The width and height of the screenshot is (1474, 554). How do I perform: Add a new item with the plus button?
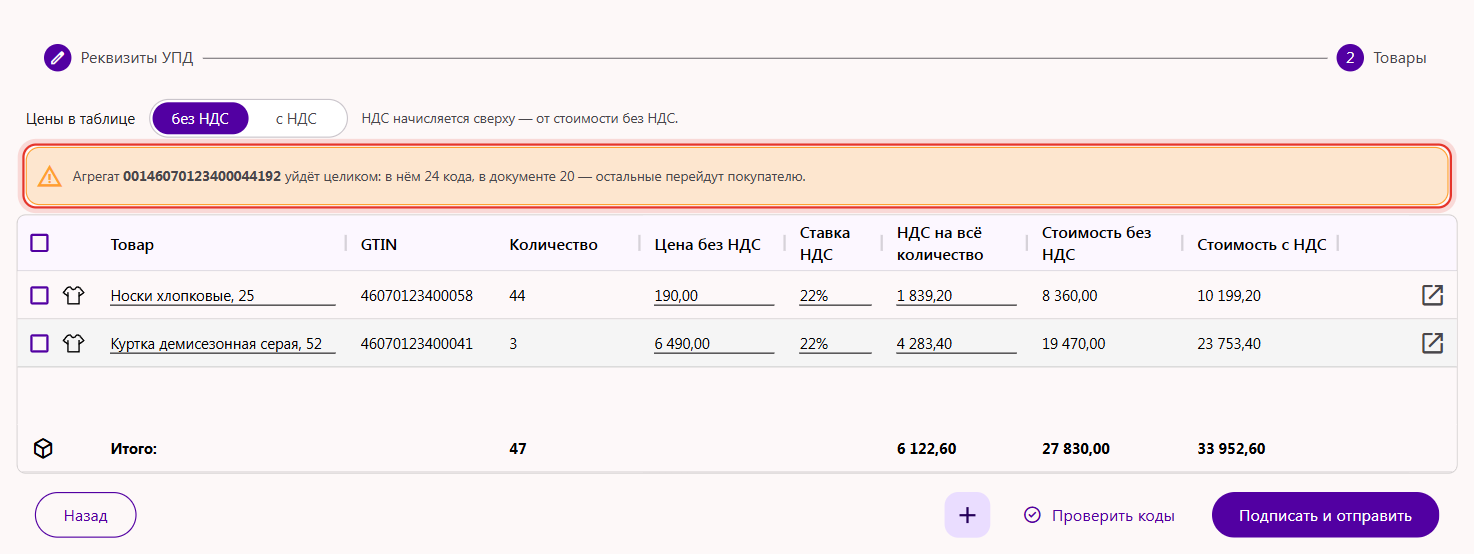[967, 515]
